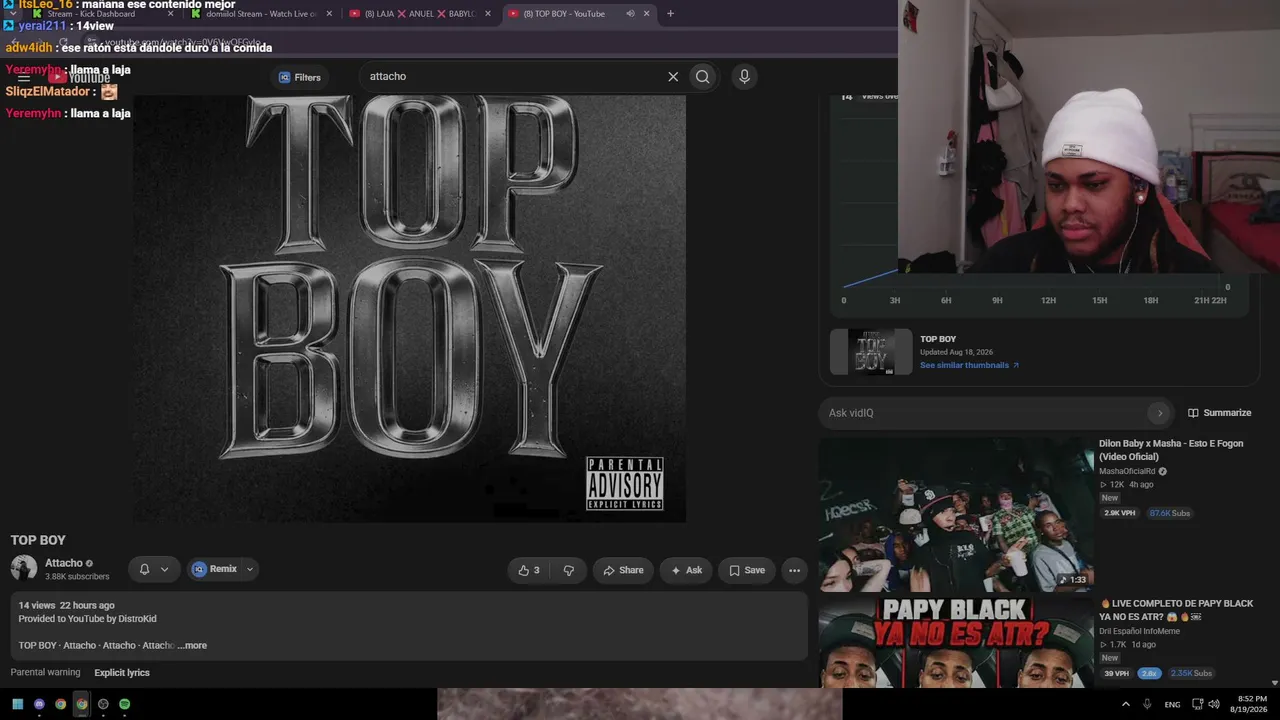Open the browser tab search dropdown
The height and width of the screenshot is (720, 1280).
tap(12, 14)
